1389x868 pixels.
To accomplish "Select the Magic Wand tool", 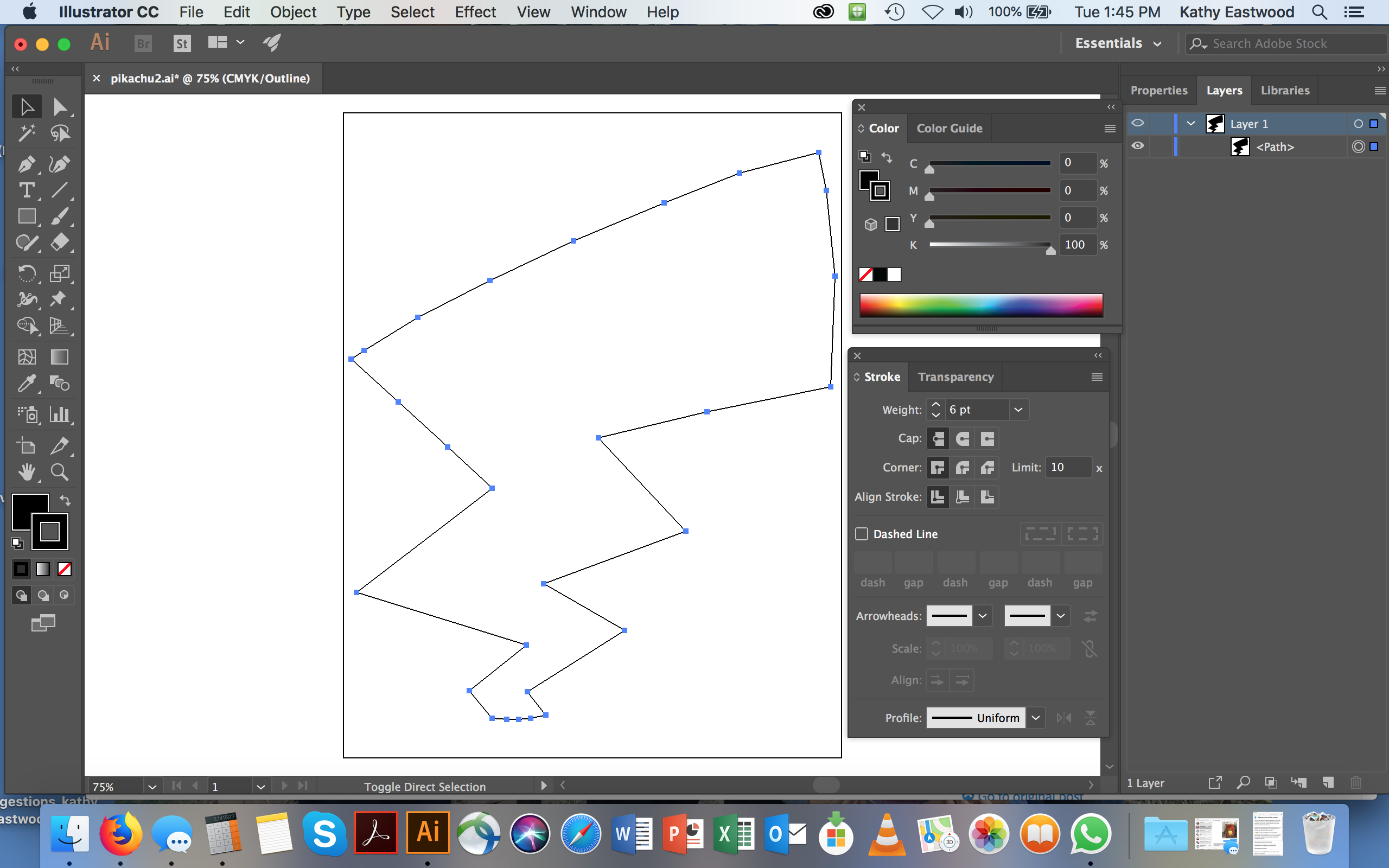I will click(27, 133).
